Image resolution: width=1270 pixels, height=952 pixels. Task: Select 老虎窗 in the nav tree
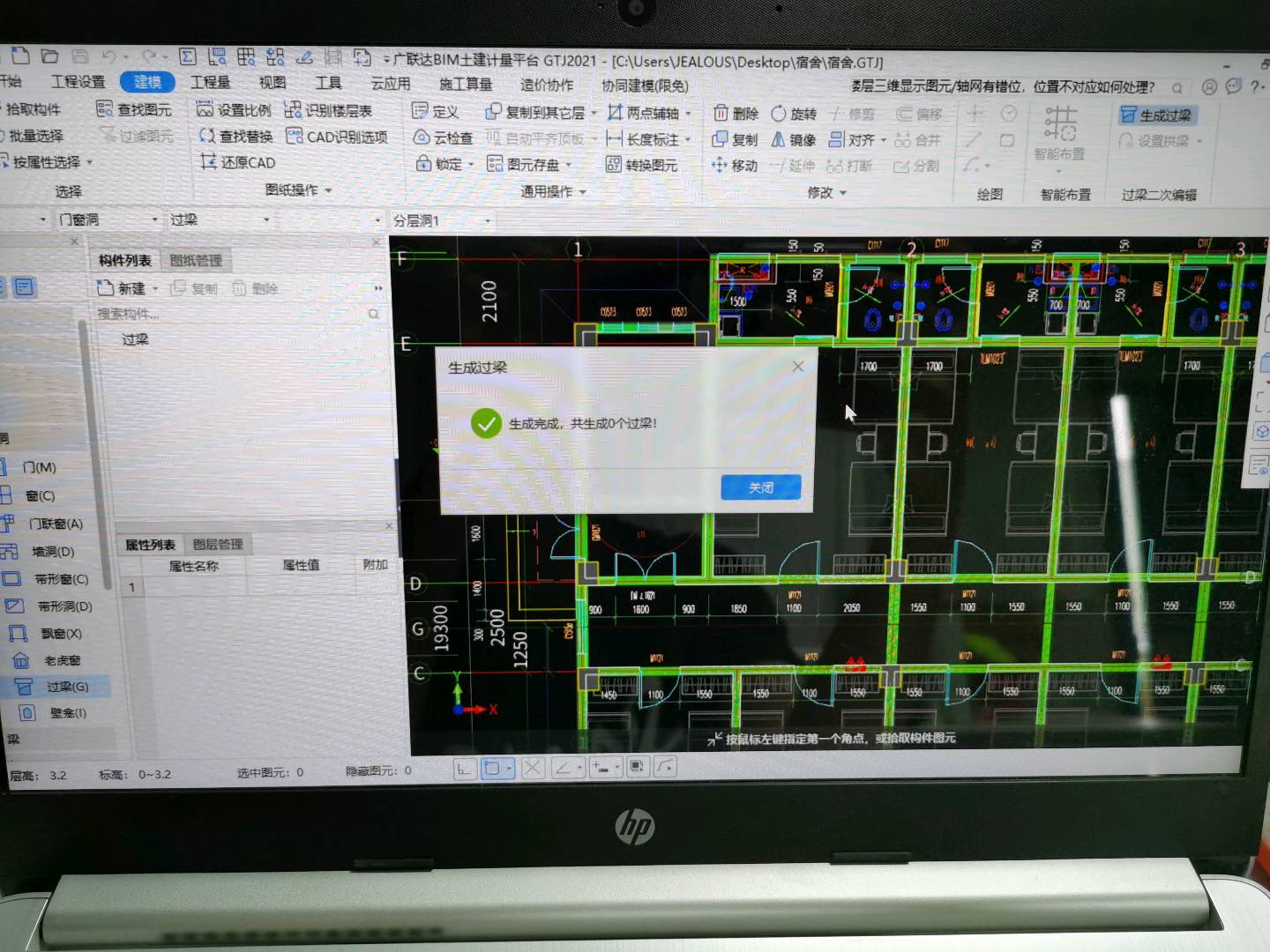pos(62,660)
